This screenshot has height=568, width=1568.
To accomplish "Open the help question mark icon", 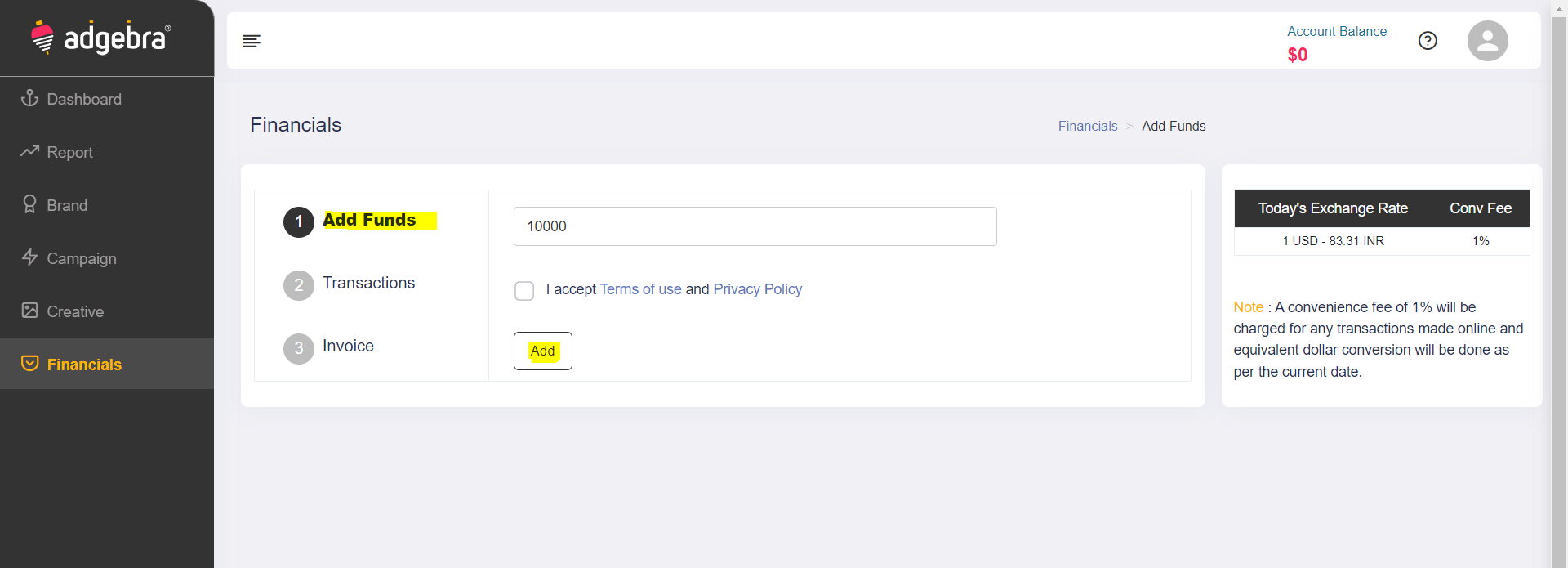I will [1428, 41].
